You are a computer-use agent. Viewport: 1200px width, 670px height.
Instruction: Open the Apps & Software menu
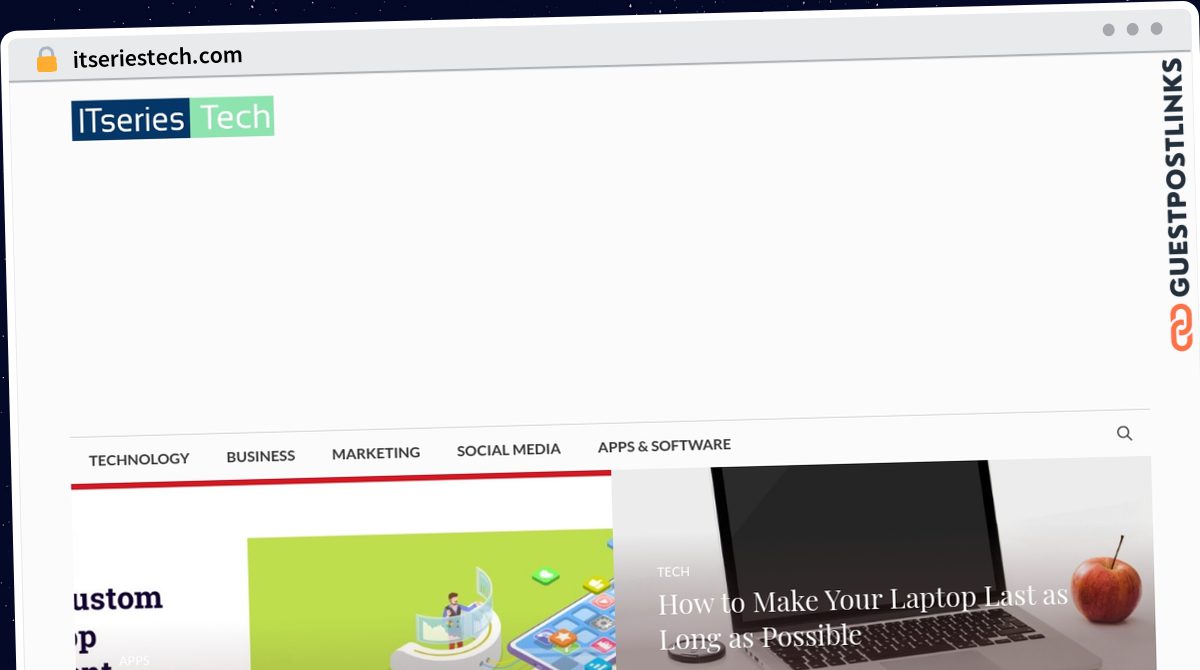(x=664, y=445)
